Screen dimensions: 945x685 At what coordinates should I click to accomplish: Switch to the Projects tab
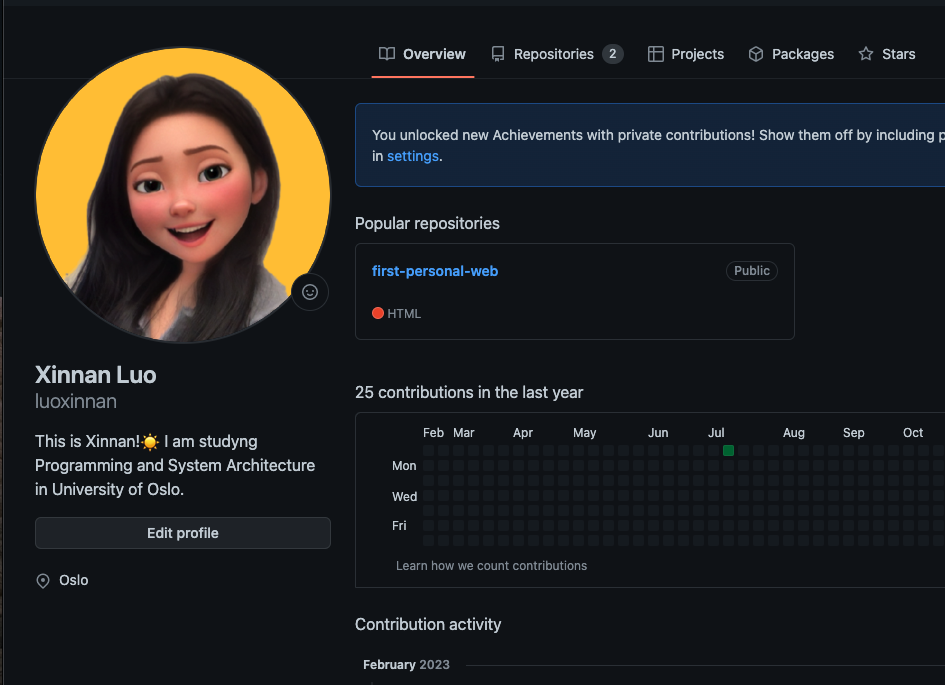pos(697,54)
